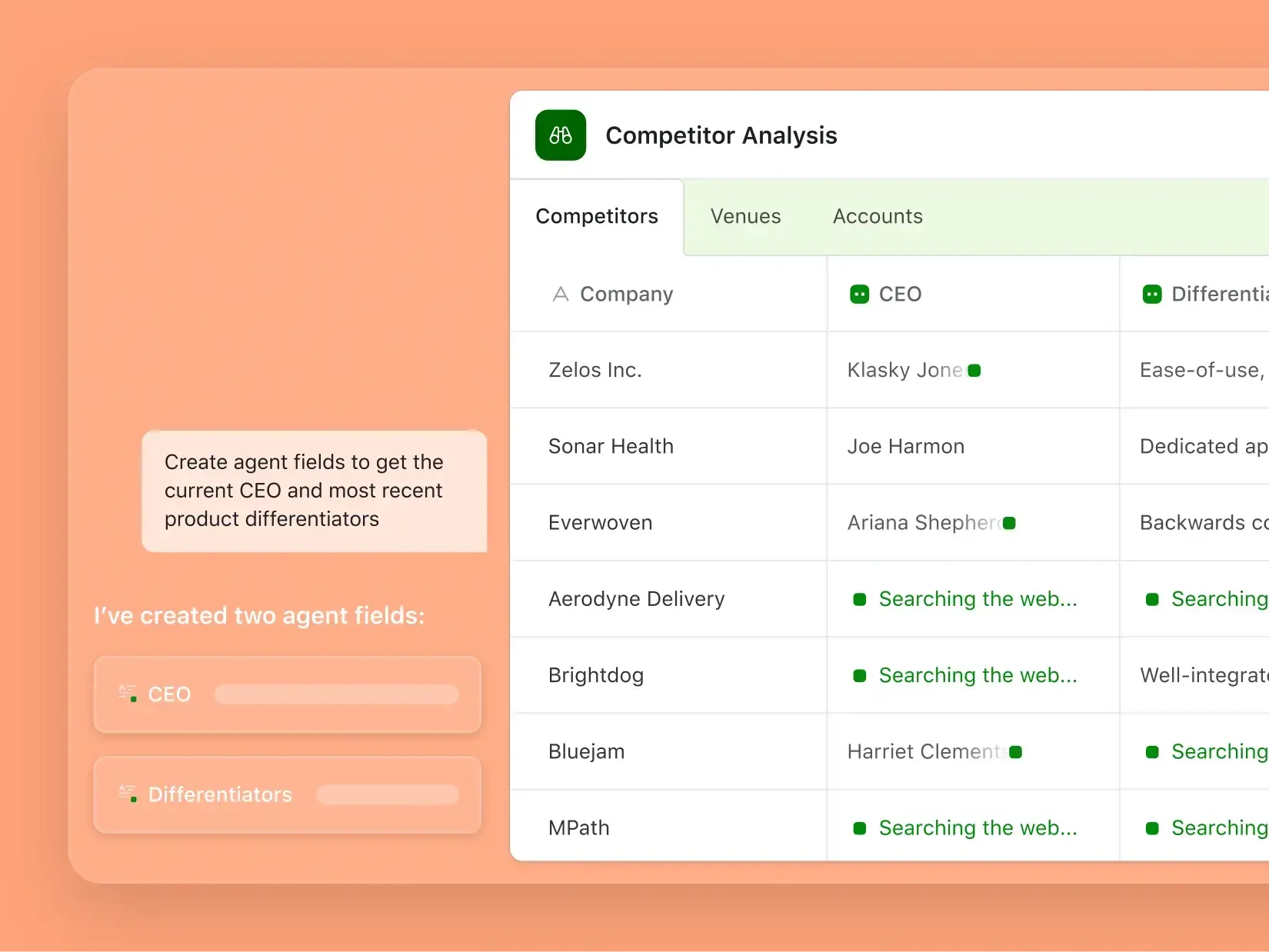Viewport: 1269px width, 952px height.
Task: Toggle the status indicator next to Klasky Jones
Action: point(975,370)
